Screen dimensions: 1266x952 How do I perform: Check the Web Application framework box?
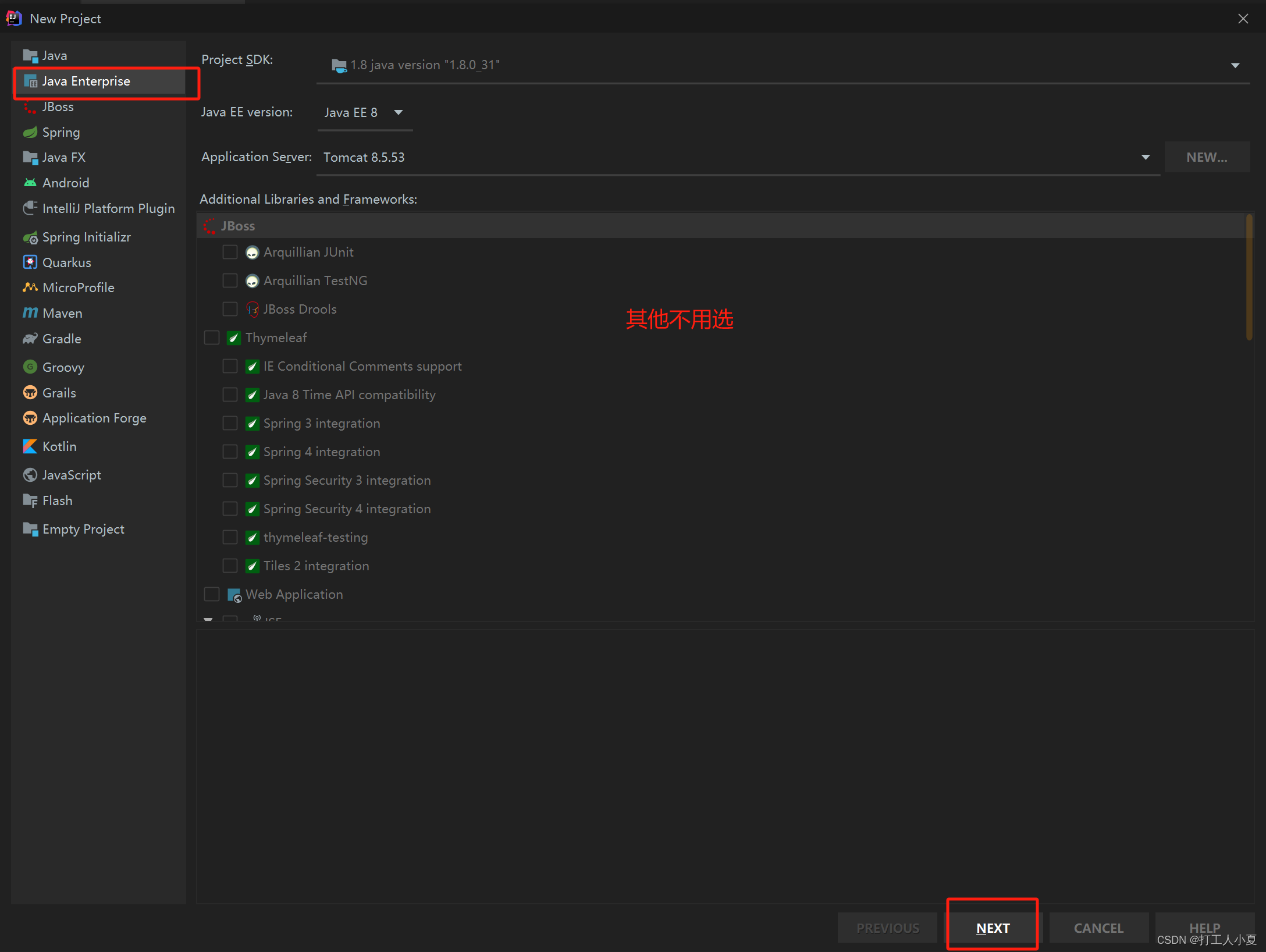212,594
